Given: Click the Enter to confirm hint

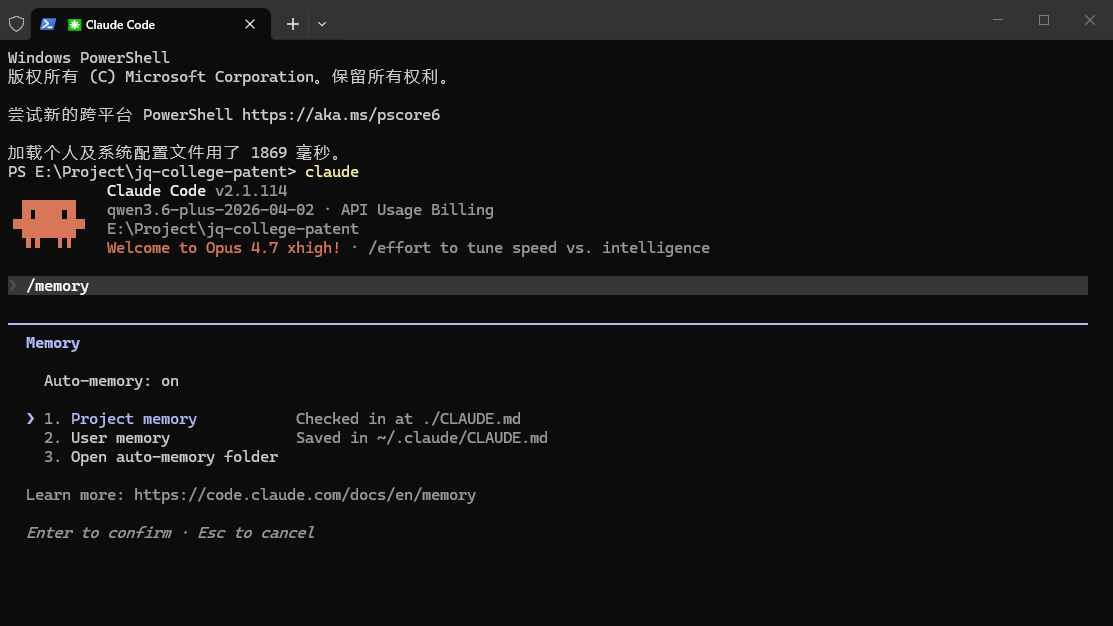Looking at the screenshot, I should click(x=98, y=533).
